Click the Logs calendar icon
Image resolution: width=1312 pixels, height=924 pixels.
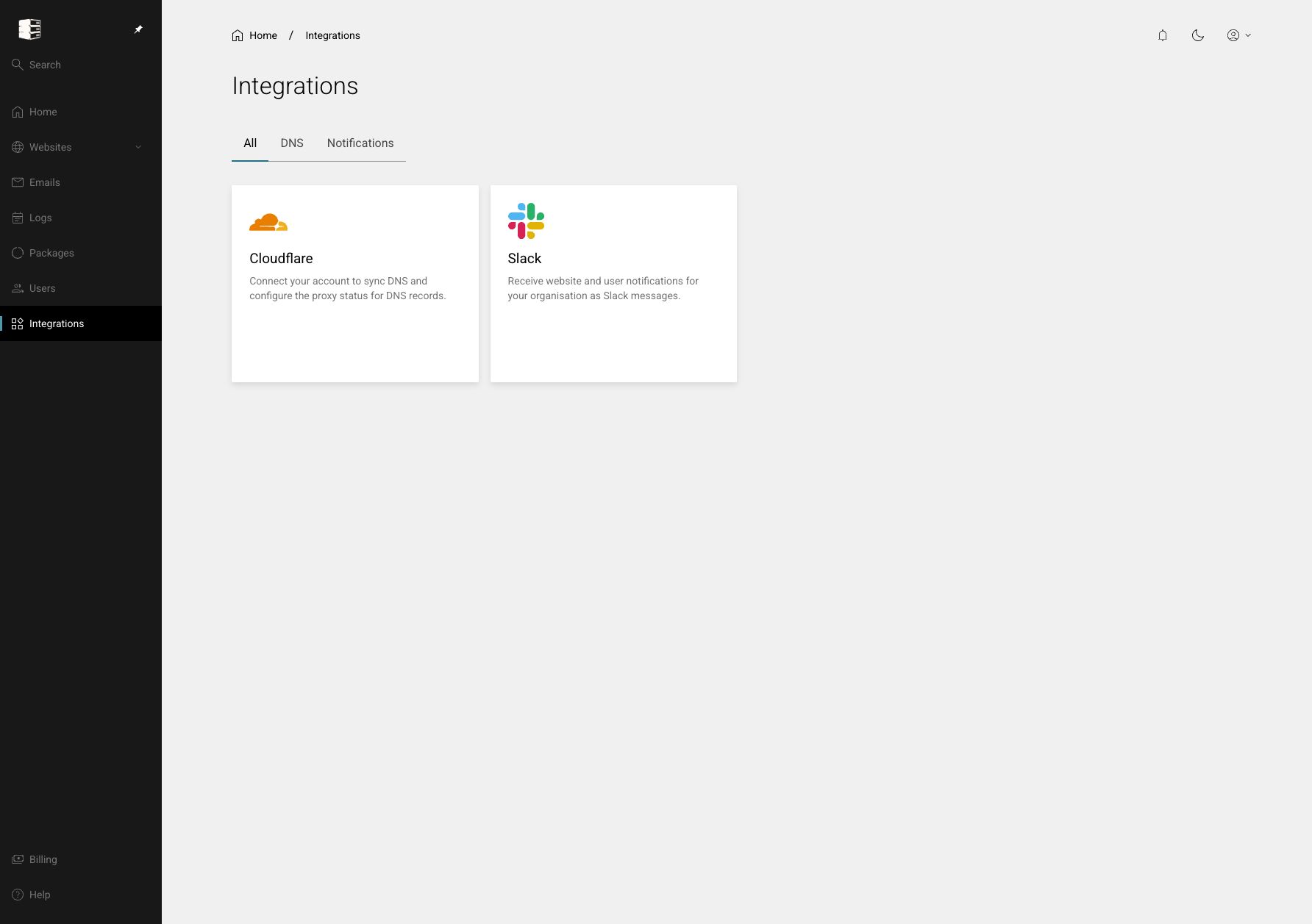pos(18,218)
